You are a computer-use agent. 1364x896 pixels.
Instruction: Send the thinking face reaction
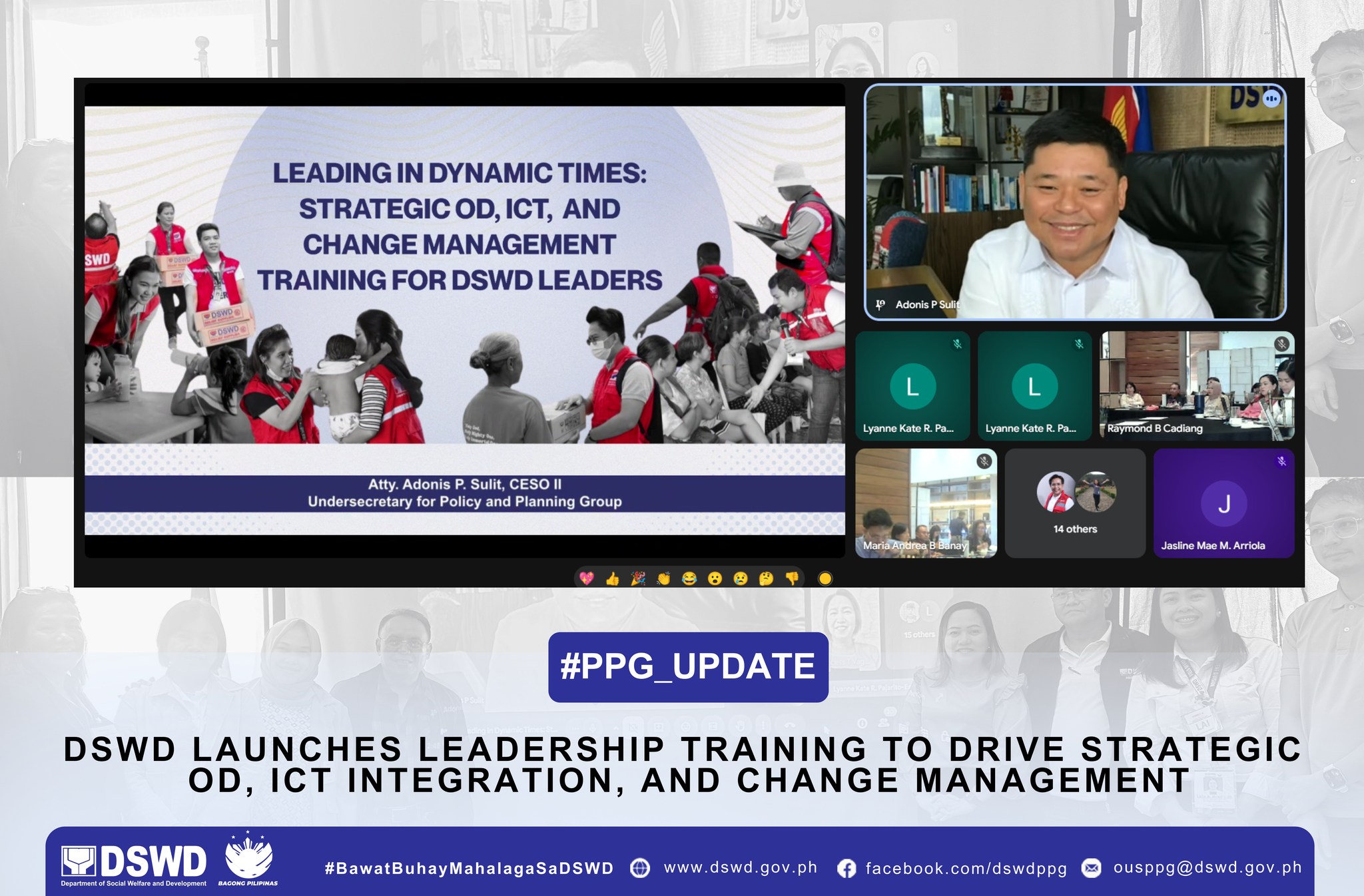[x=766, y=578]
